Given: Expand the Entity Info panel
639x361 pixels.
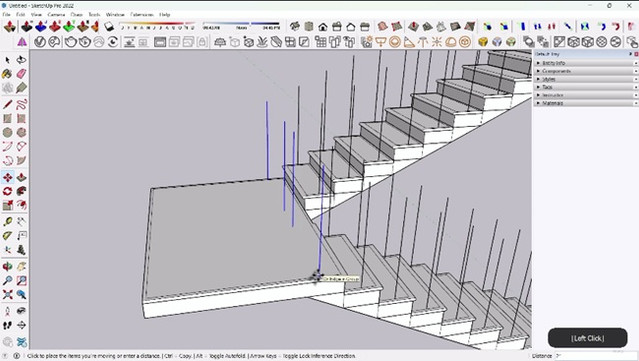Looking at the screenshot, I should pos(585,63).
